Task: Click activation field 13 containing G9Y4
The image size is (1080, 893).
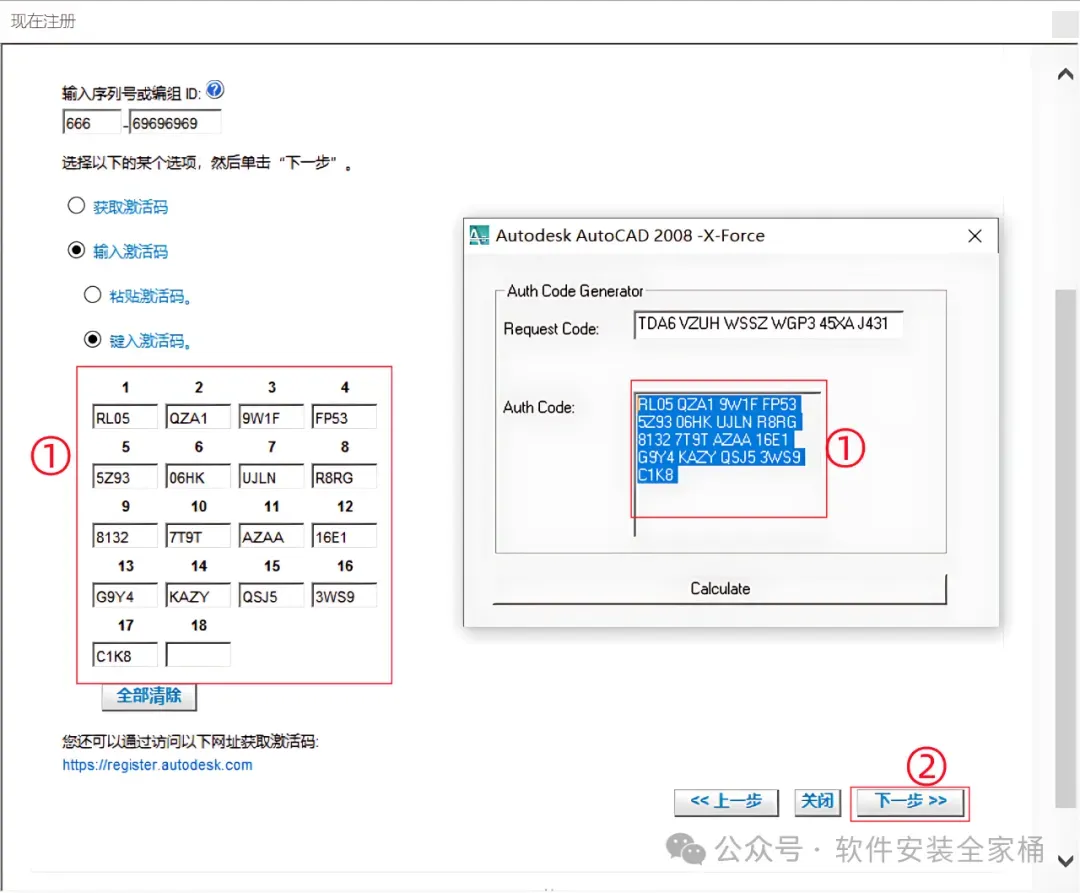Action: [x=125, y=596]
